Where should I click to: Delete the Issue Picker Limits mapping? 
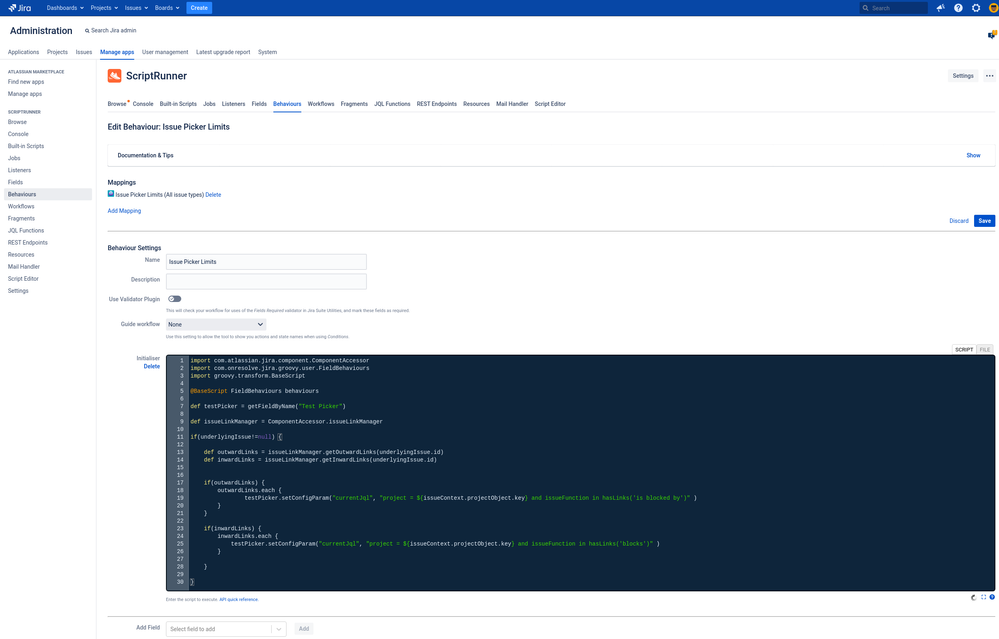tap(213, 195)
